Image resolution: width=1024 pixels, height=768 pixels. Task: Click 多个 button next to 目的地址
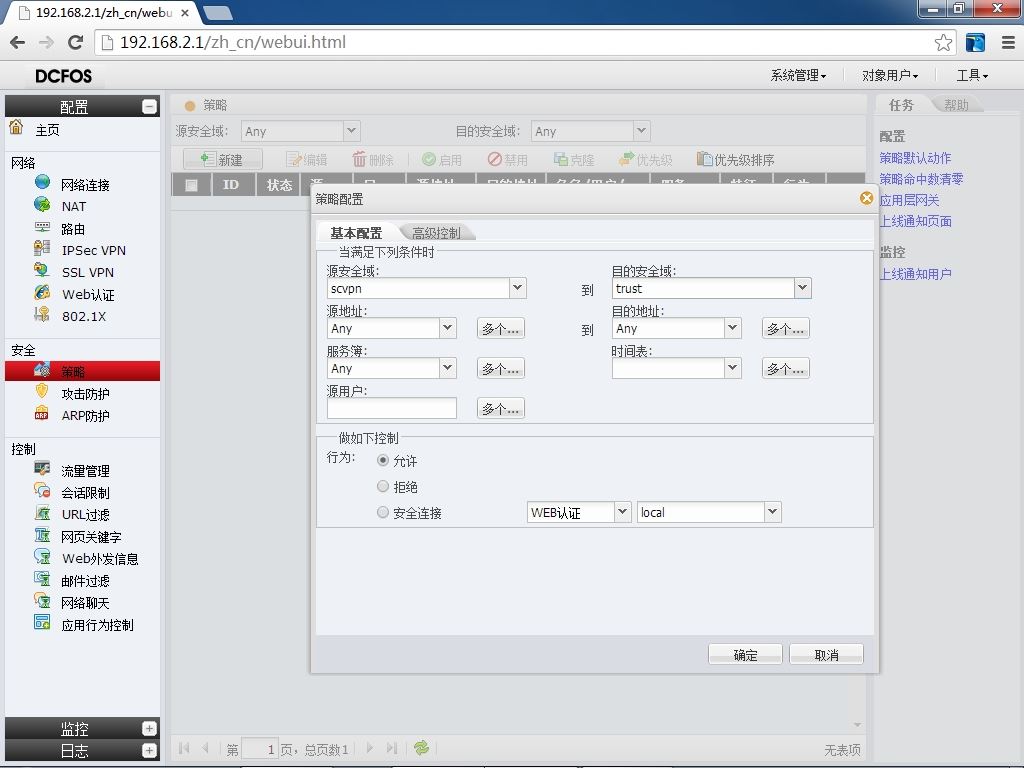click(786, 328)
